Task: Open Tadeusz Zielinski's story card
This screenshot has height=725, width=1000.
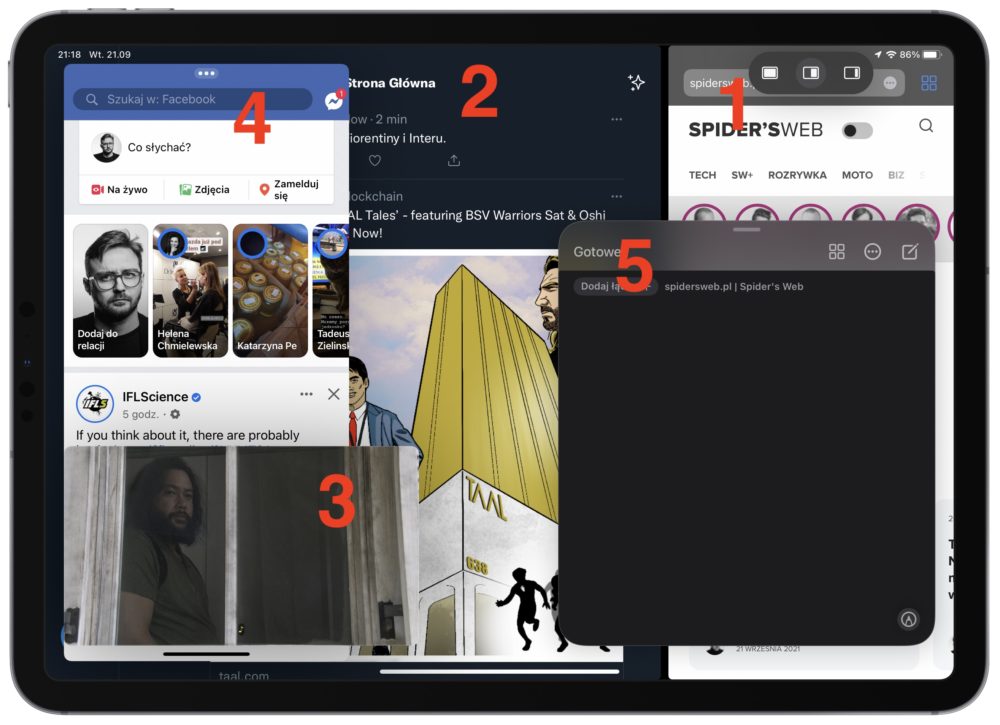Action: [331, 291]
